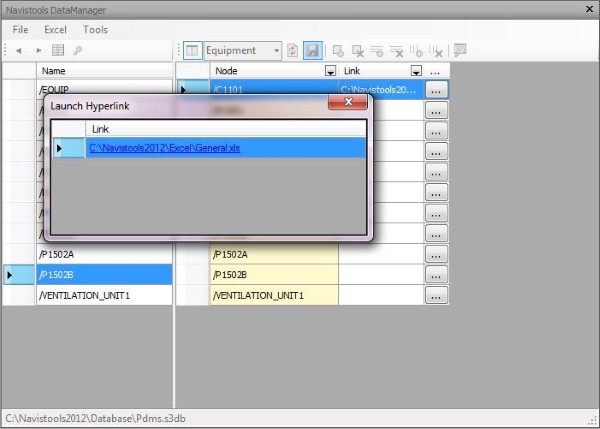Open the Link column filter dropdown
Image resolution: width=600 pixels, height=429 pixels.
(x=416, y=72)
